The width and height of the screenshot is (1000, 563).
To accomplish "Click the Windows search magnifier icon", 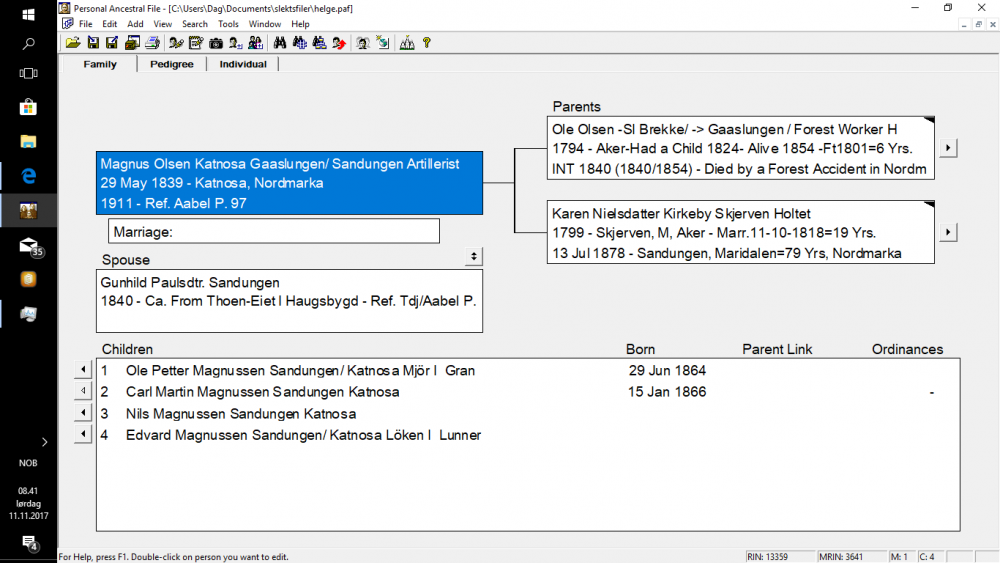I will point(28,43).
